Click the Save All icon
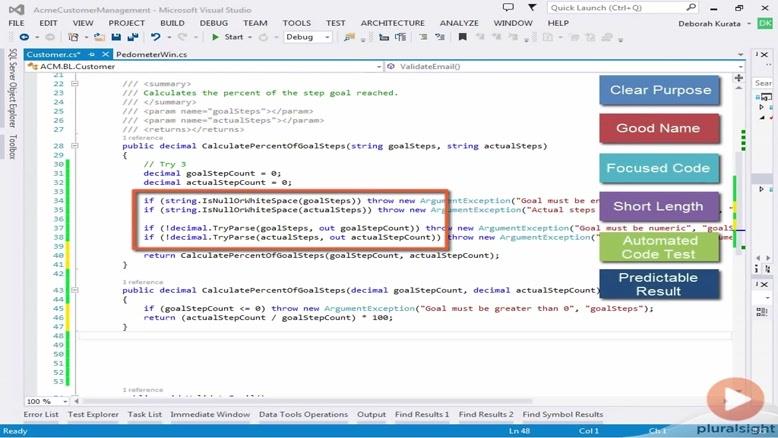 tap(132, 37)
